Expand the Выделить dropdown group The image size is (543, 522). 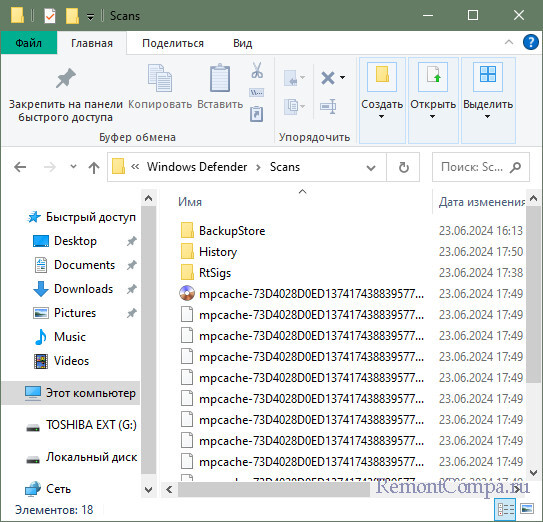click(488, 100)
